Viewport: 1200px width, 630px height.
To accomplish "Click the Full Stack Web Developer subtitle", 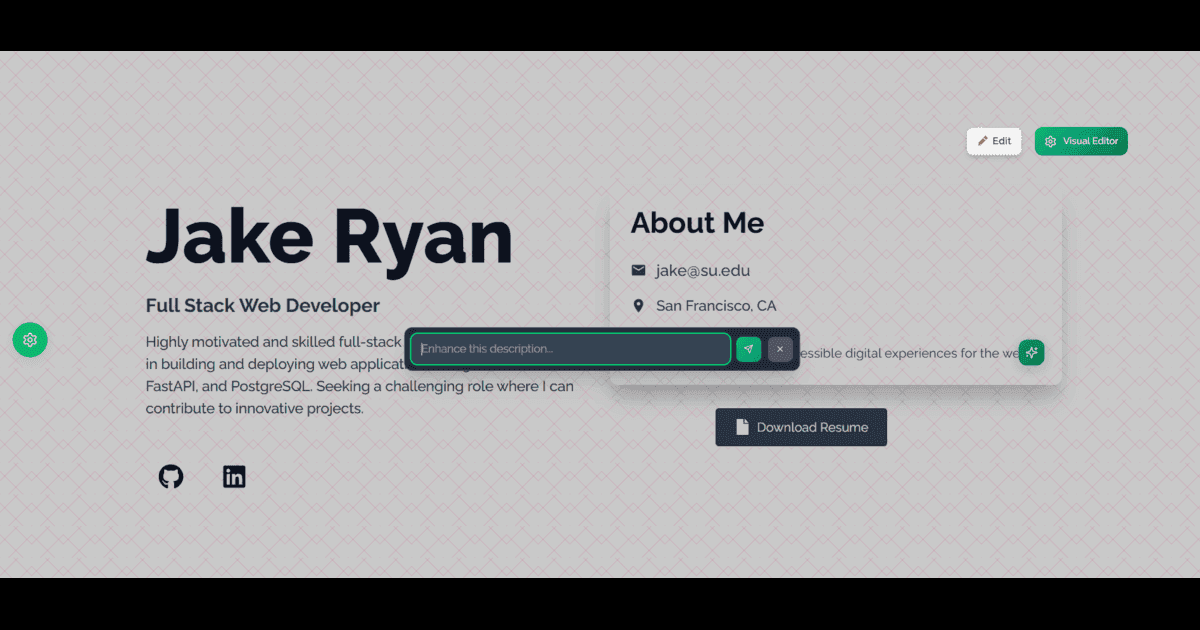I will 262,305.
